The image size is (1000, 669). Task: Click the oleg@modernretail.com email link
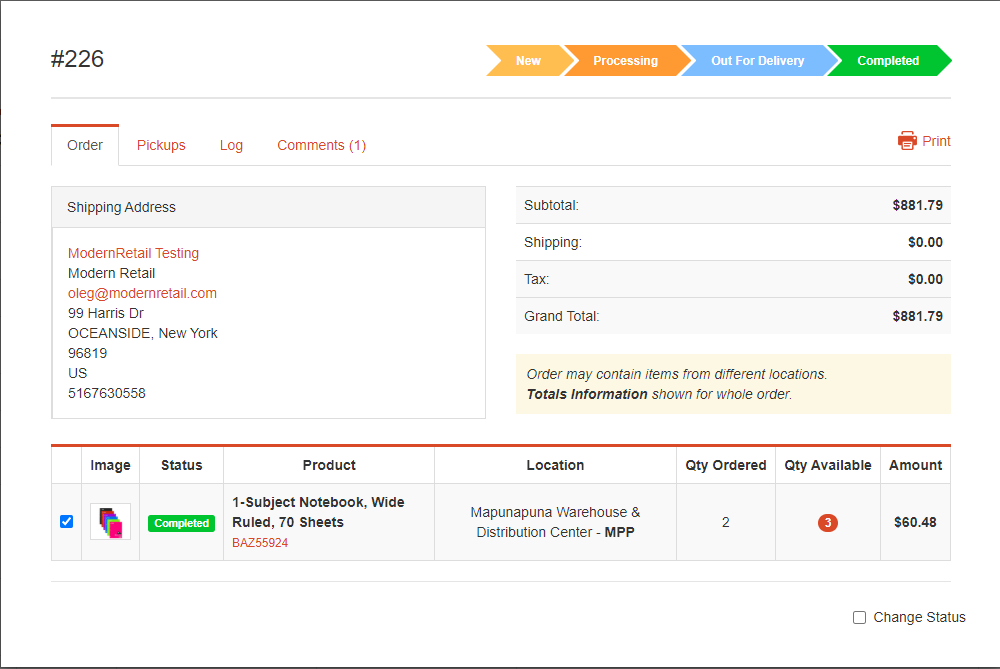click(142, 293)
